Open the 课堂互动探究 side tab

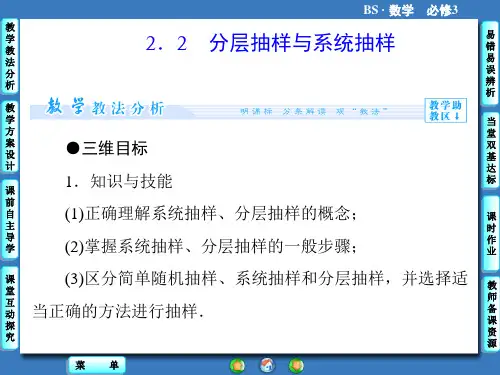point(10,308)
